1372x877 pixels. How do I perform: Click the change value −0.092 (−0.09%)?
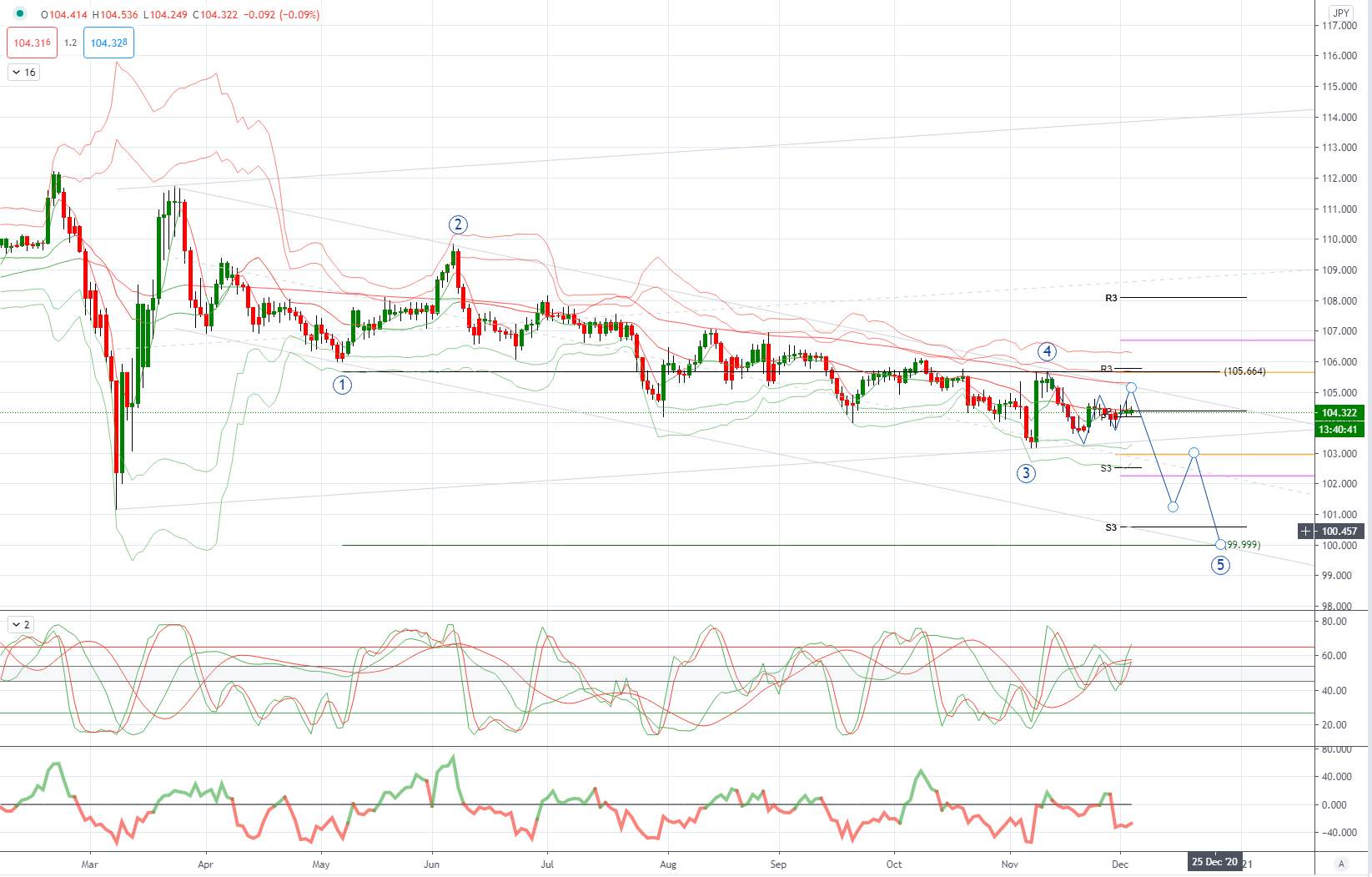pos(279,14)
